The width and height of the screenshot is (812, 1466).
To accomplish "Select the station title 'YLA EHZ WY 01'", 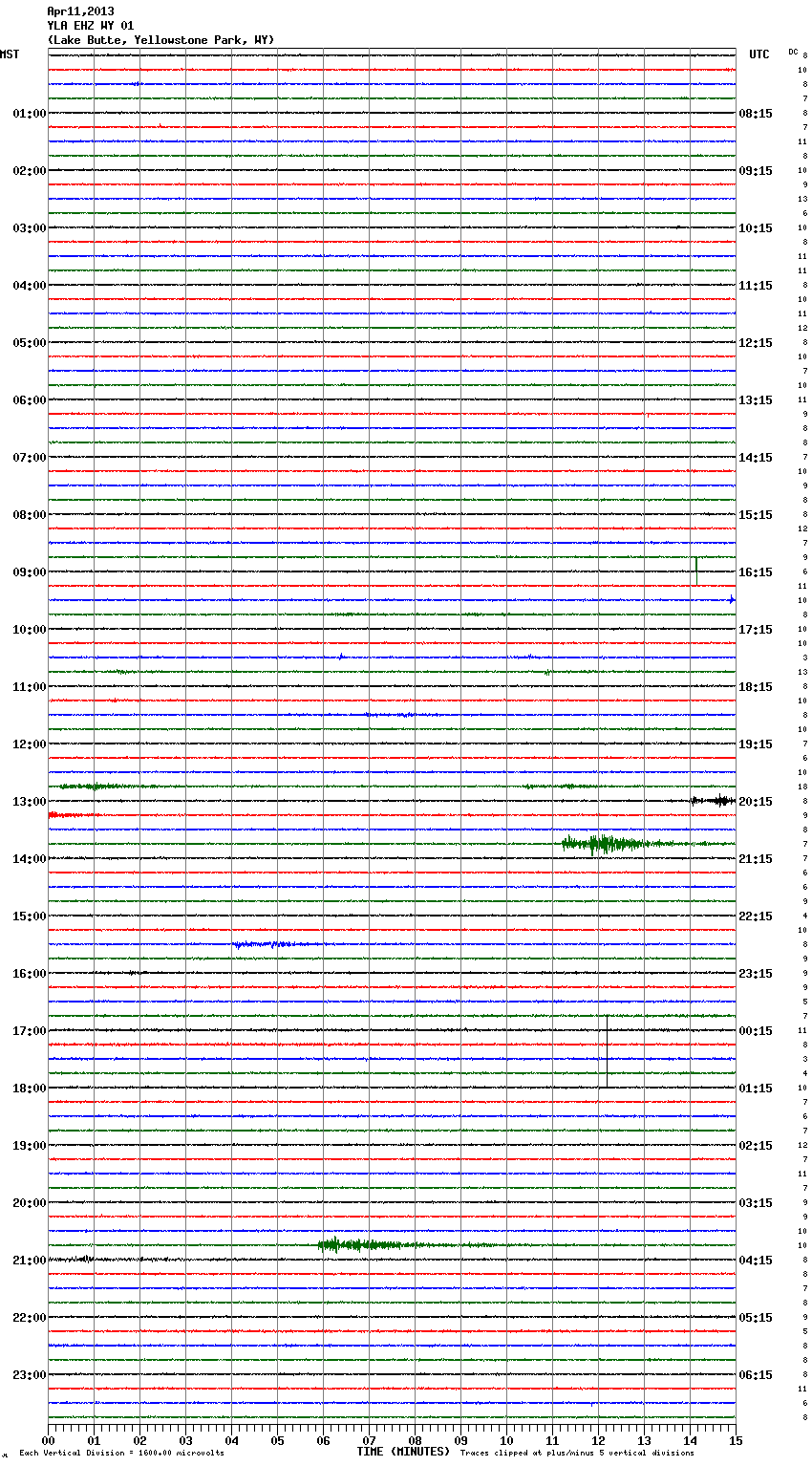I will click(90, 26).
